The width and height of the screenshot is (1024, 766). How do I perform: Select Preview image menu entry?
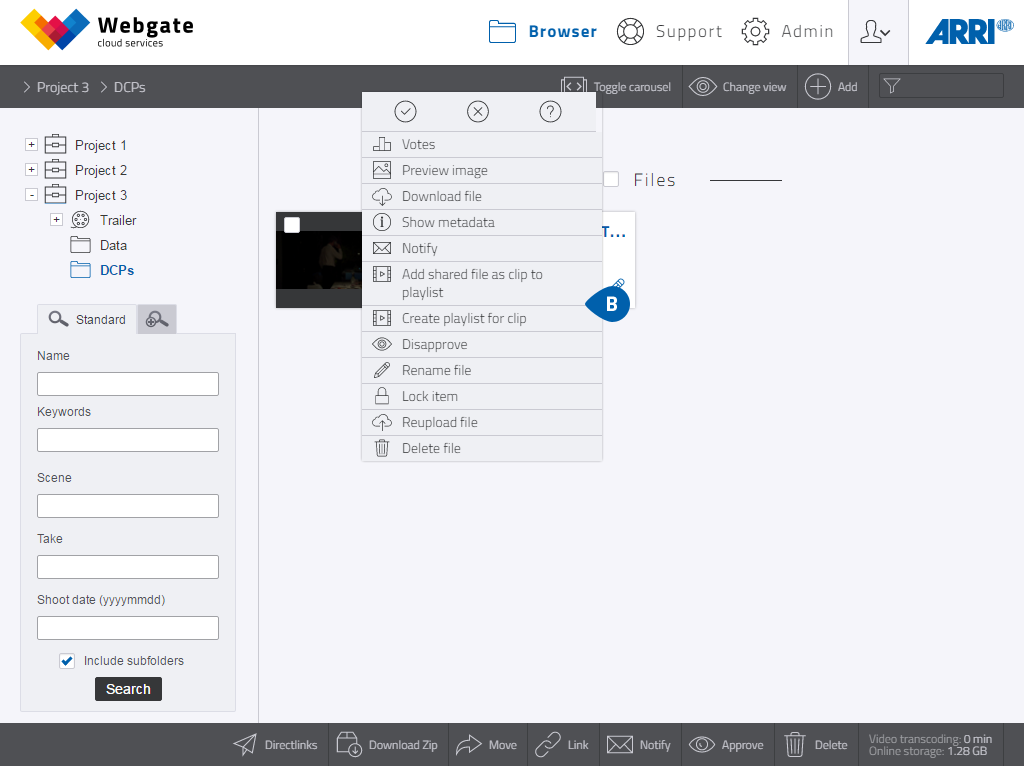tap(482, 170)
